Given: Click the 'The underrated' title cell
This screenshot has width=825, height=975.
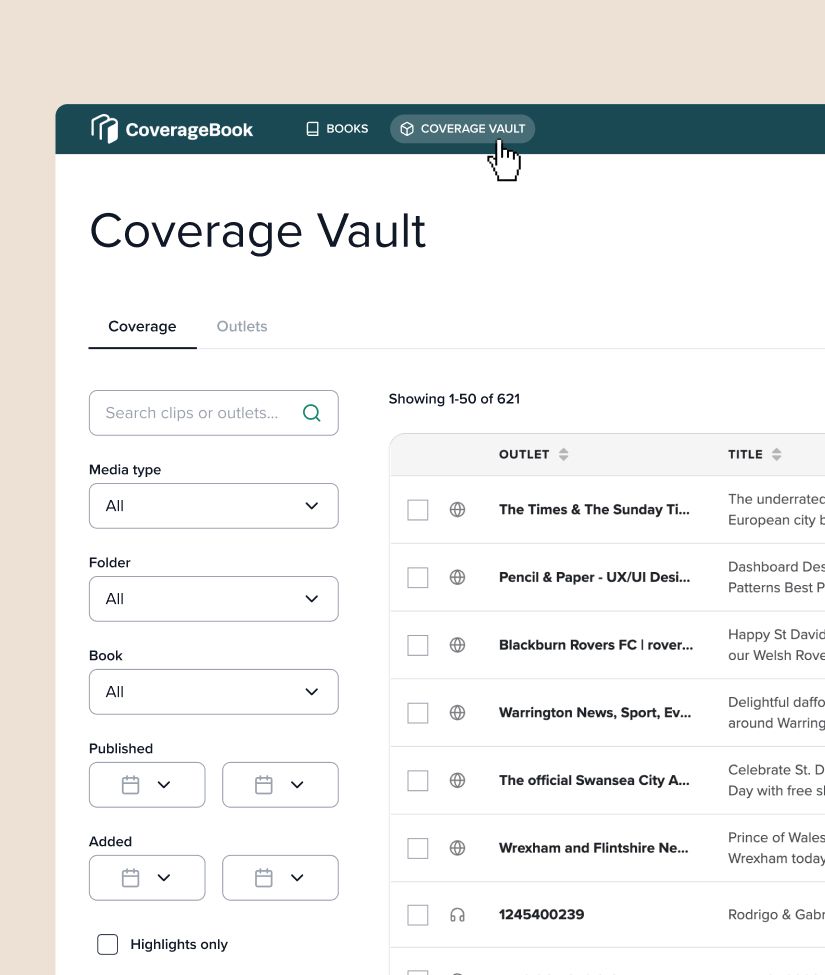Looking at the screenshot, I should point(777,509).
